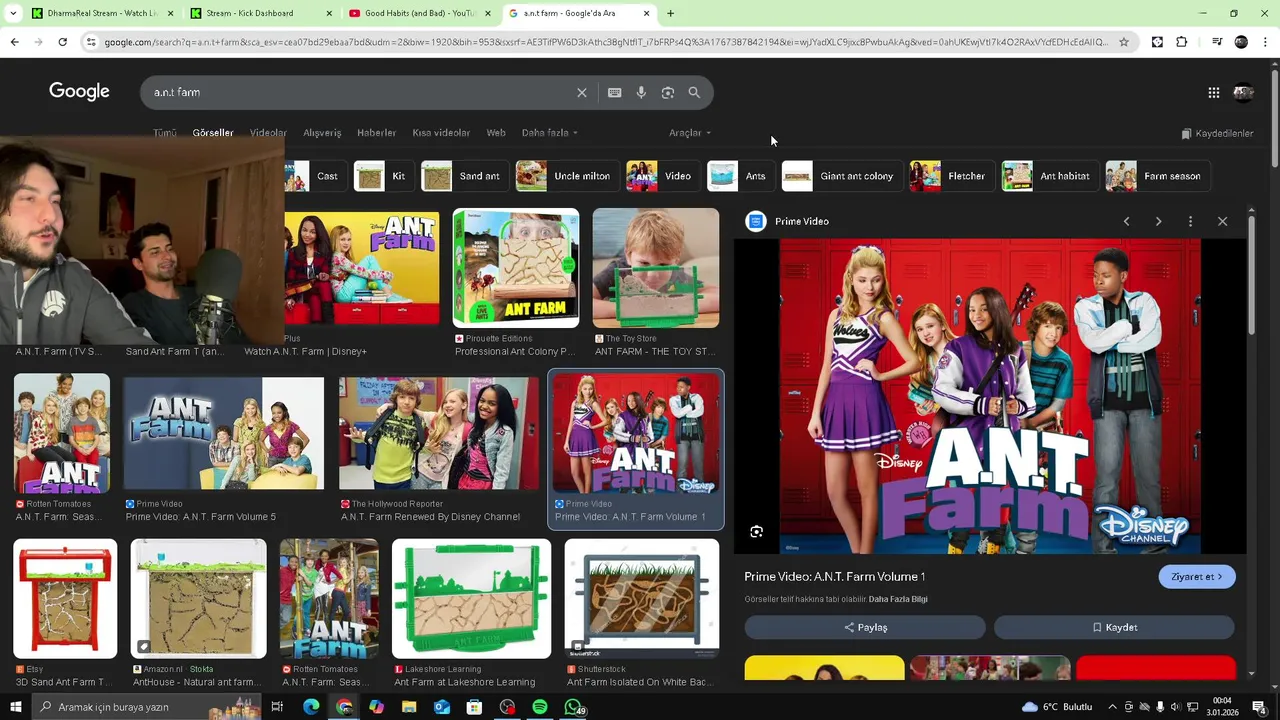This screenshot has height=720, width=1280.
Task: Bookmark this page with the star icon
Action: coord(1124,42)
